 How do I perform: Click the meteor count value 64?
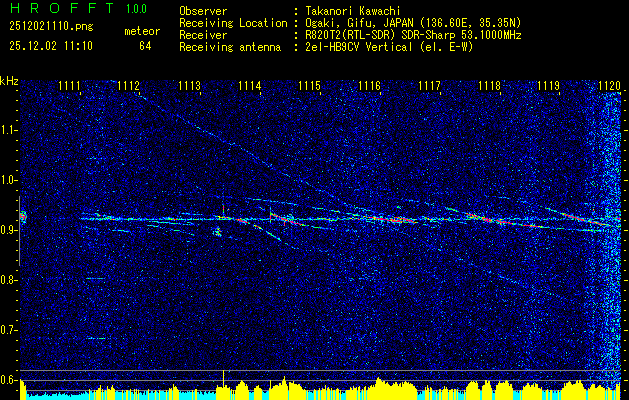(x=145, y=46)
